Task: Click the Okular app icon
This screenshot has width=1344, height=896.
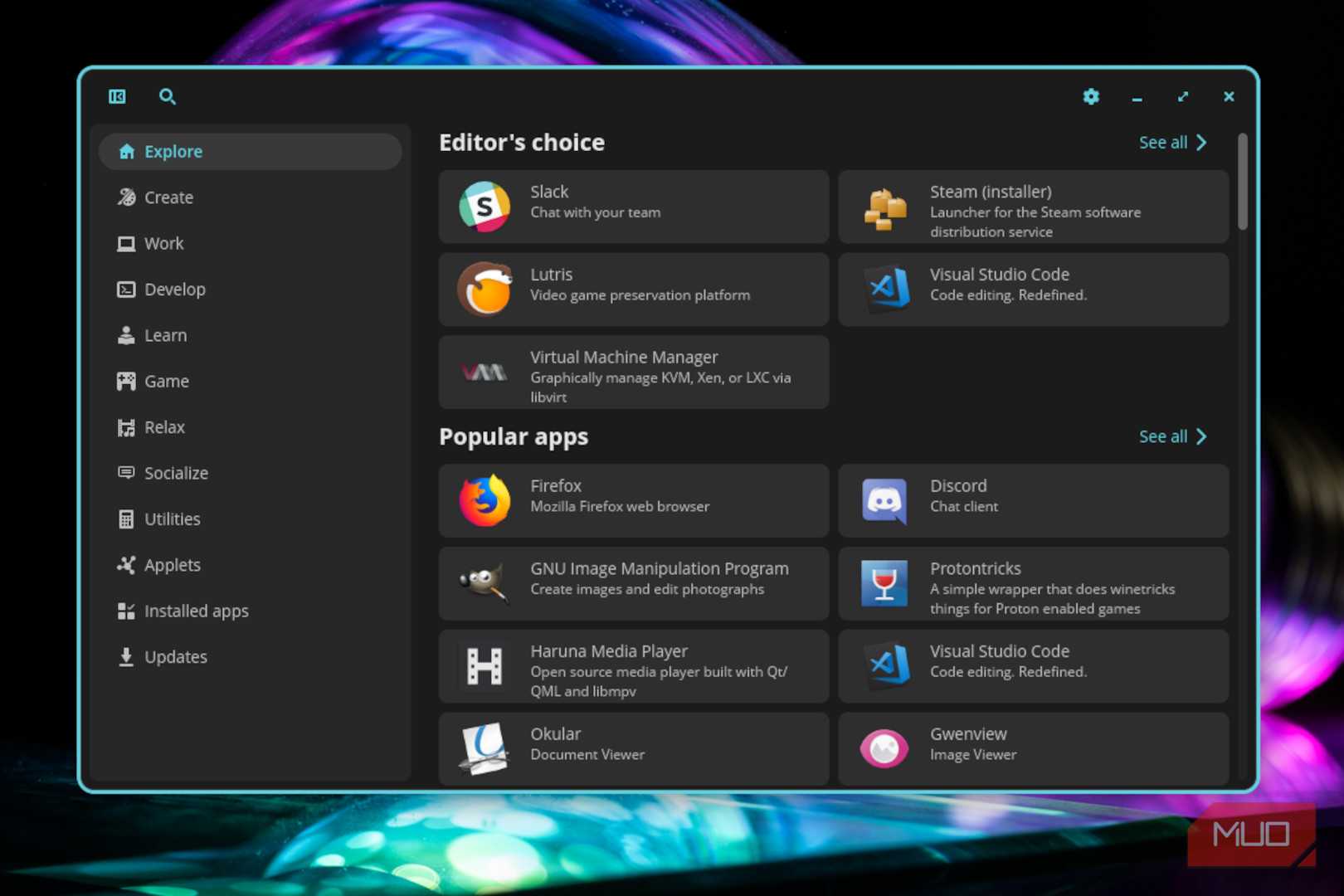Action: pyautogui.click(x=485, y=748)
